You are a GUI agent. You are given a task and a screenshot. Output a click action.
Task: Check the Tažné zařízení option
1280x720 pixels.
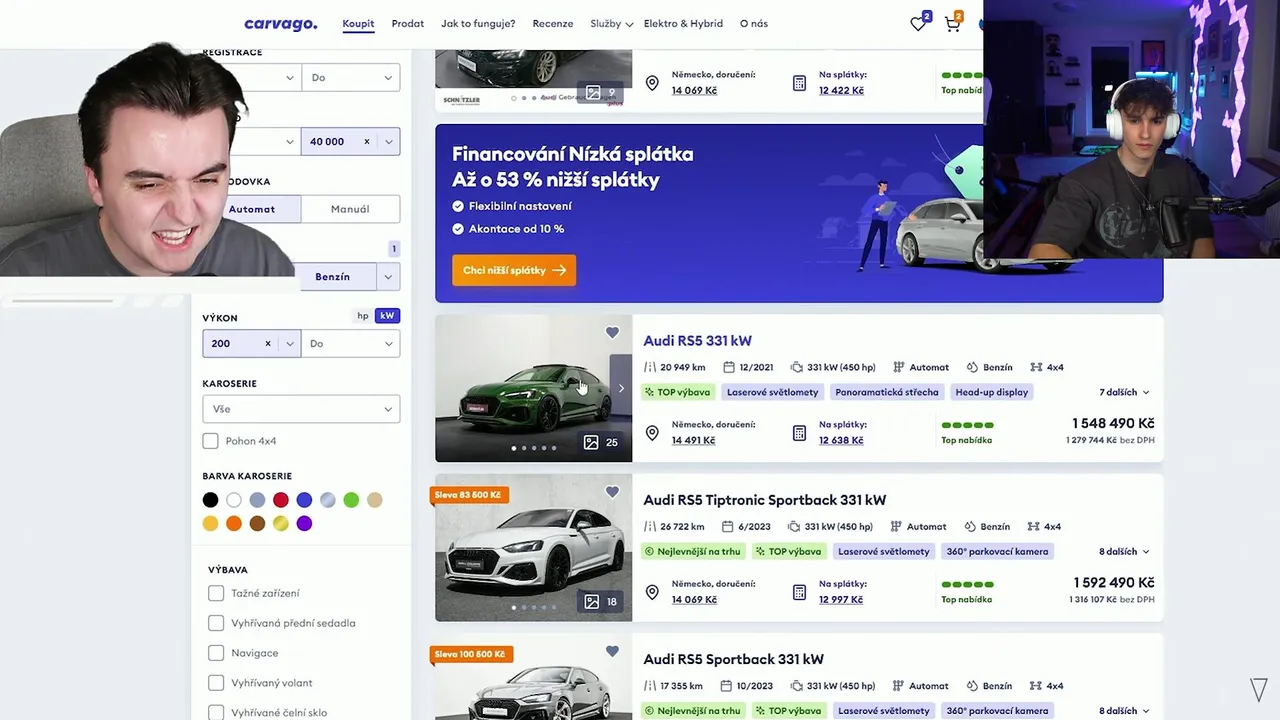pos(216,593)
